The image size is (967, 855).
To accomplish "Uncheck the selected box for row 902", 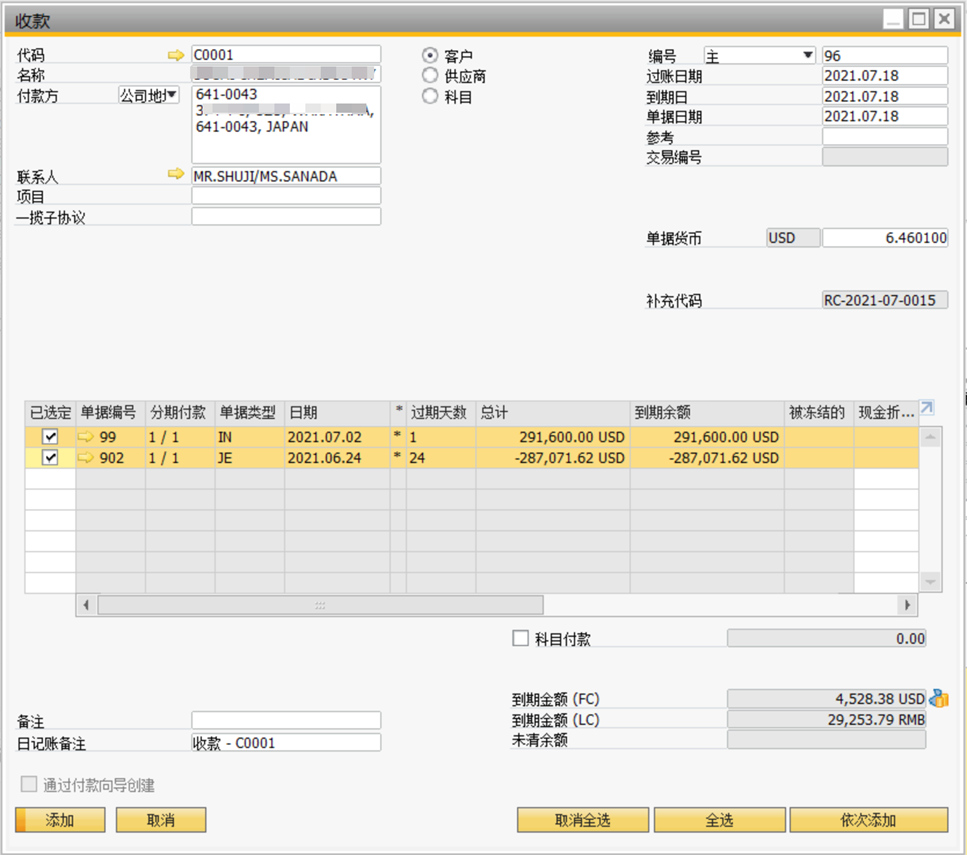I will tap(50, 458).
